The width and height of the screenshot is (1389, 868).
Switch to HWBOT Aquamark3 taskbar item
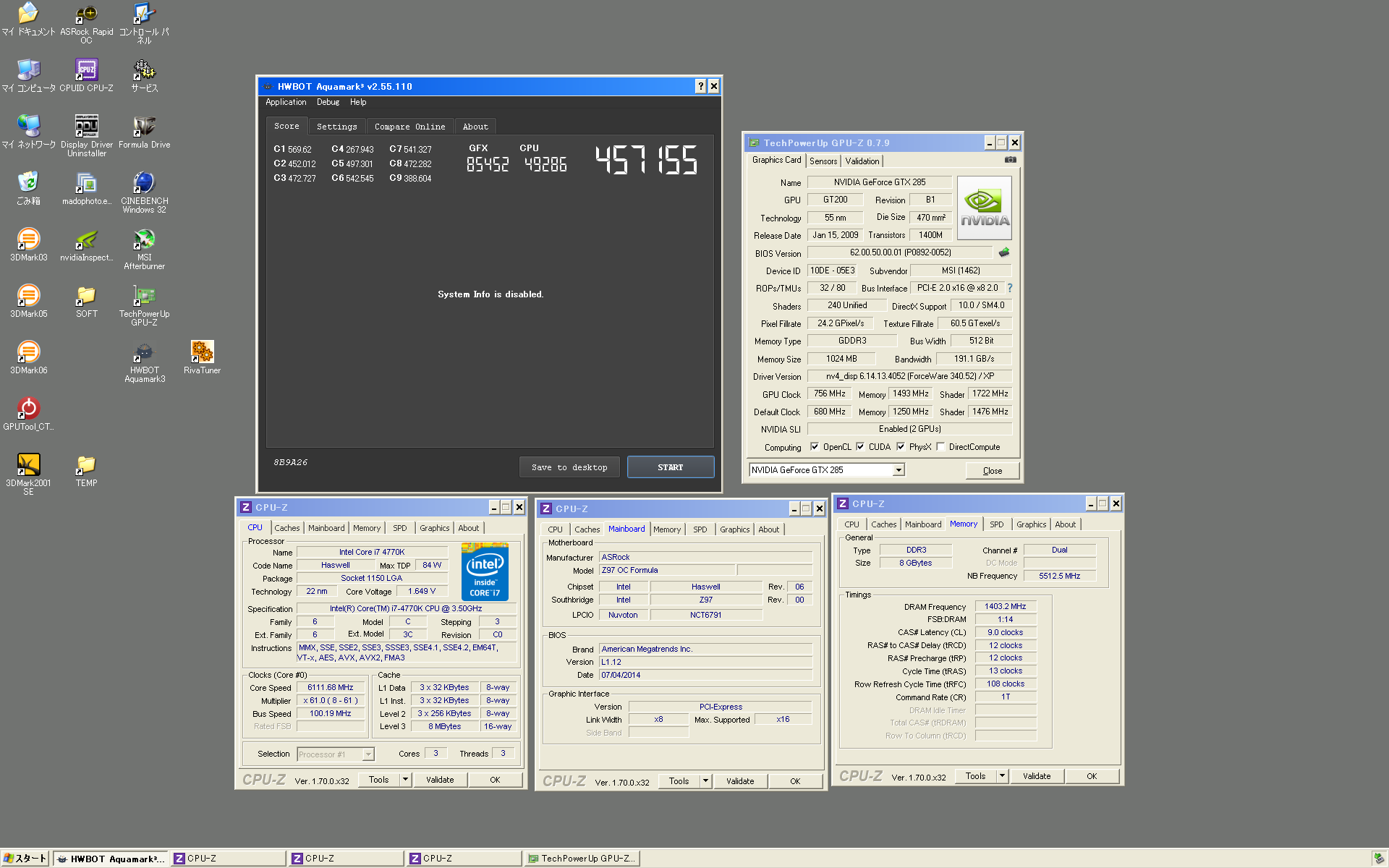tap(111, 859)
